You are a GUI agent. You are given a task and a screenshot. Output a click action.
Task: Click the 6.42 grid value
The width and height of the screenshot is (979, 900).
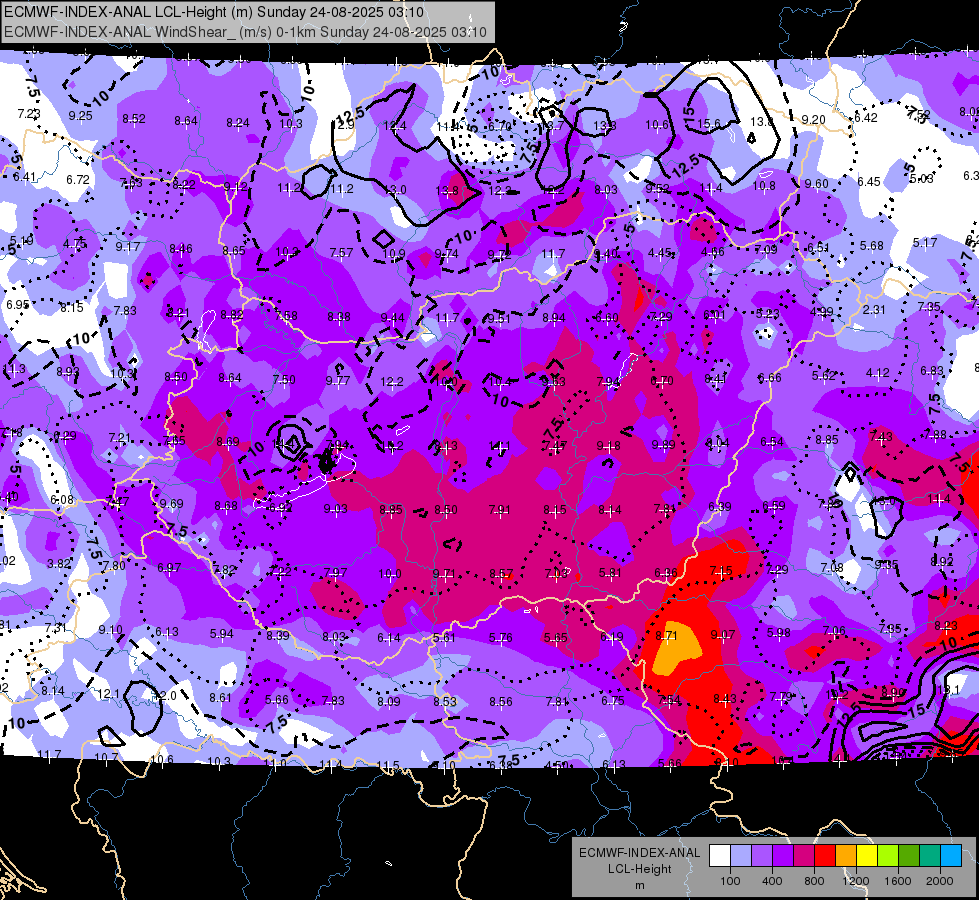pyautogui.click(x=866, y=118)
